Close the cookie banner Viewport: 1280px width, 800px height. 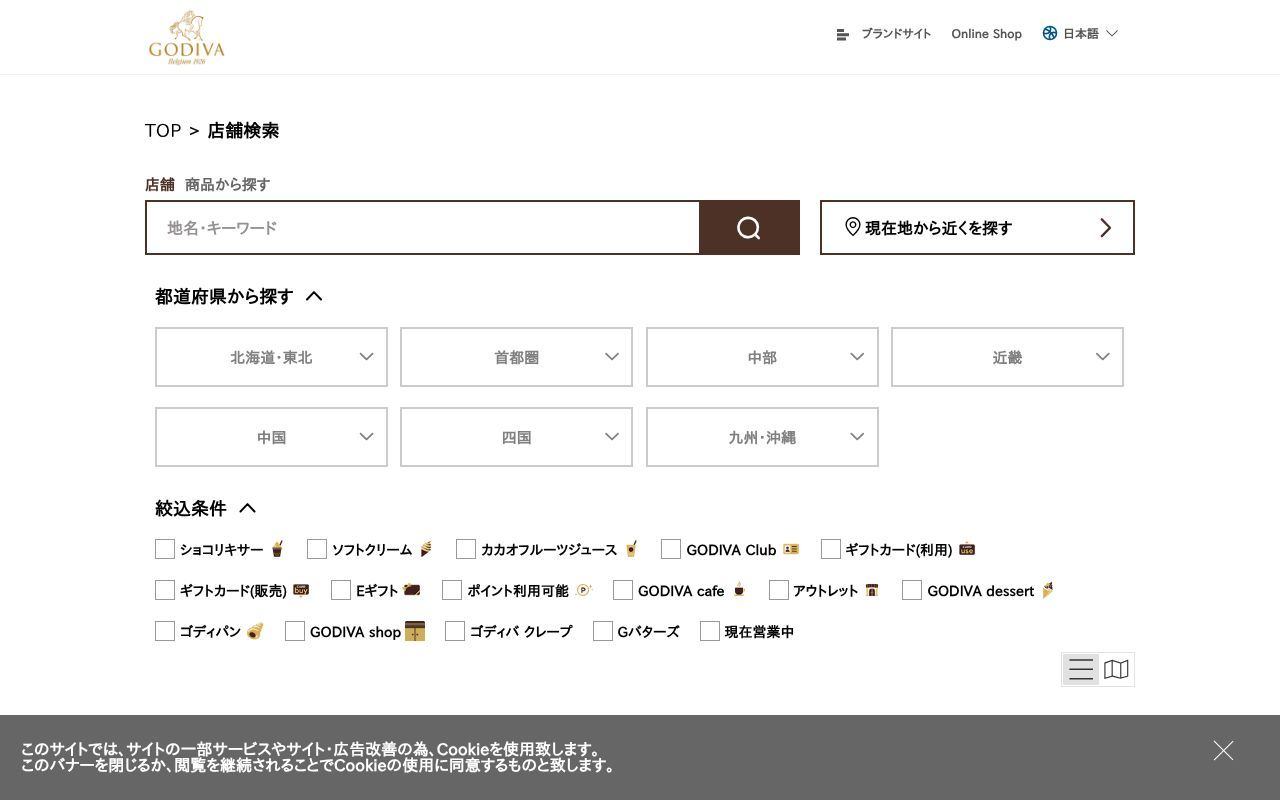click(1223, 750)
